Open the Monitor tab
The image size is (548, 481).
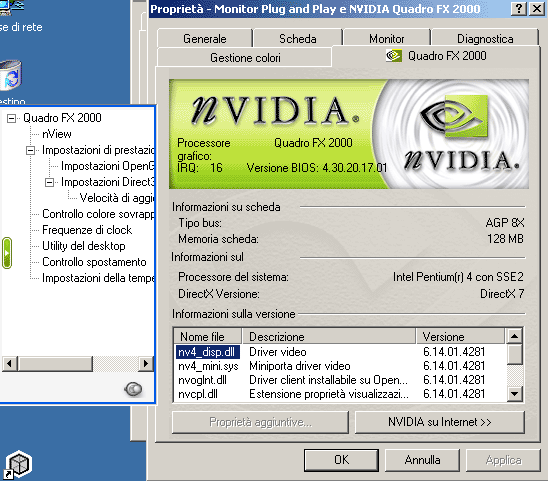click(387, 38)
